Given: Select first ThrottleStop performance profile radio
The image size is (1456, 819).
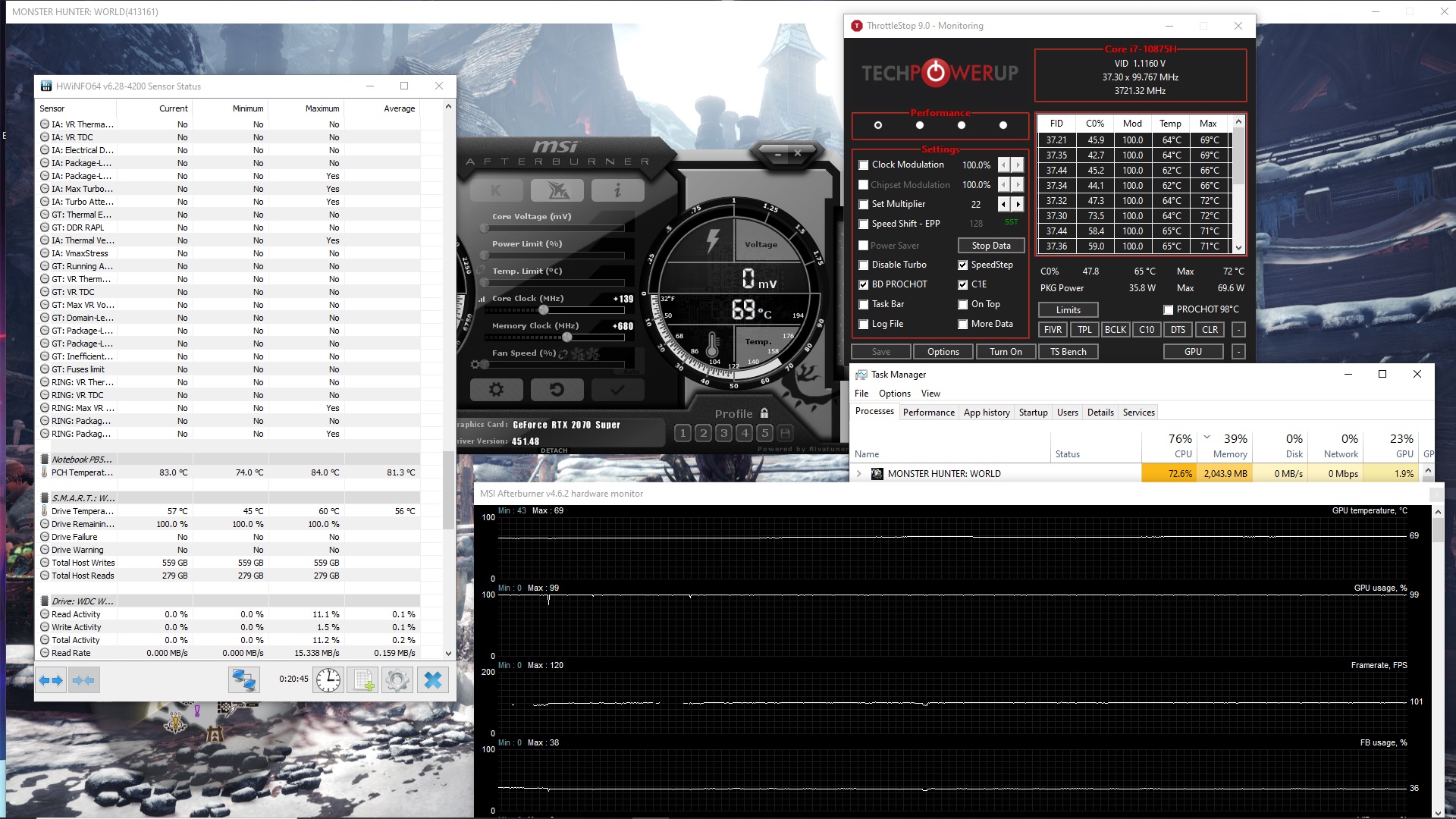Looking at the screenshot, I should pyautogui.click(x=878, y=125).
